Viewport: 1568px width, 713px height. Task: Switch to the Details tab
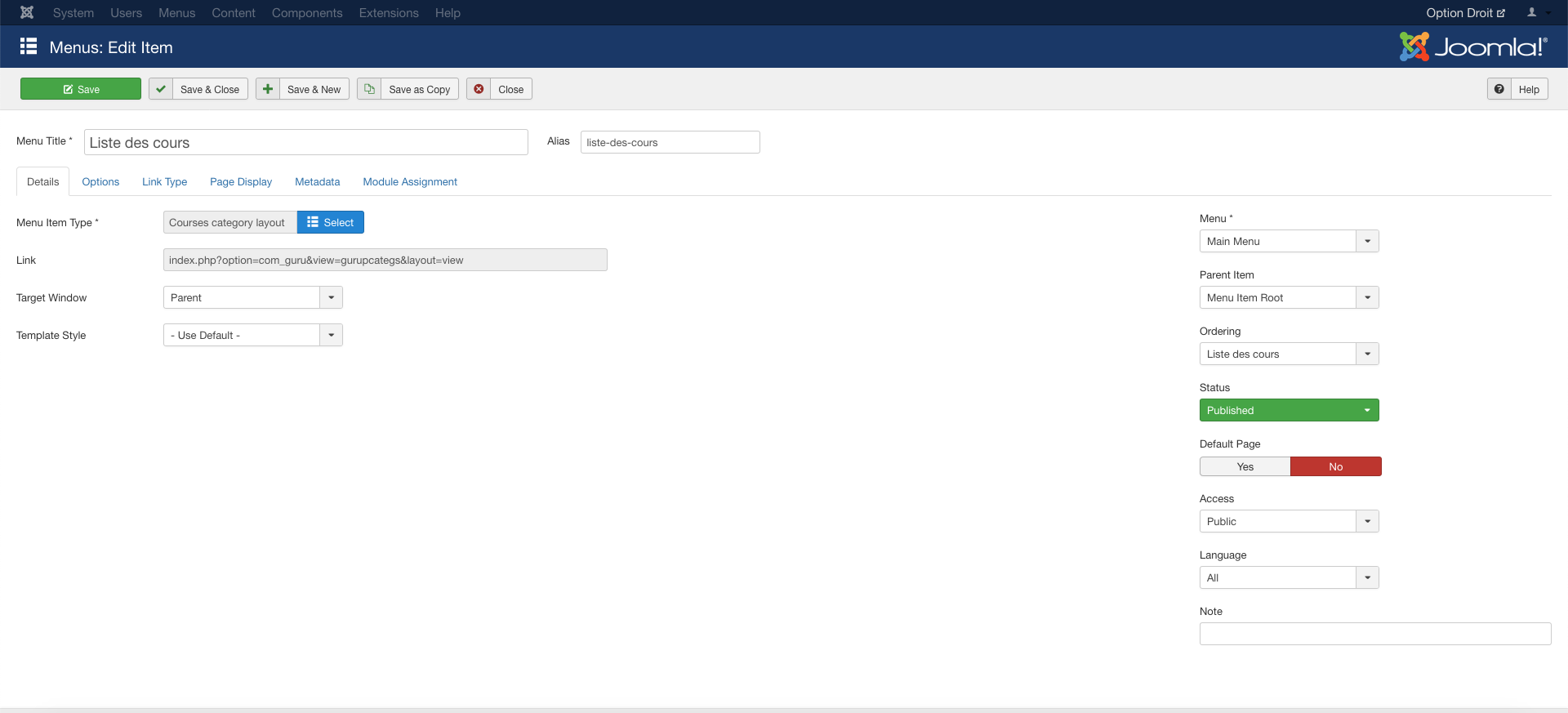tap(43, 181)
